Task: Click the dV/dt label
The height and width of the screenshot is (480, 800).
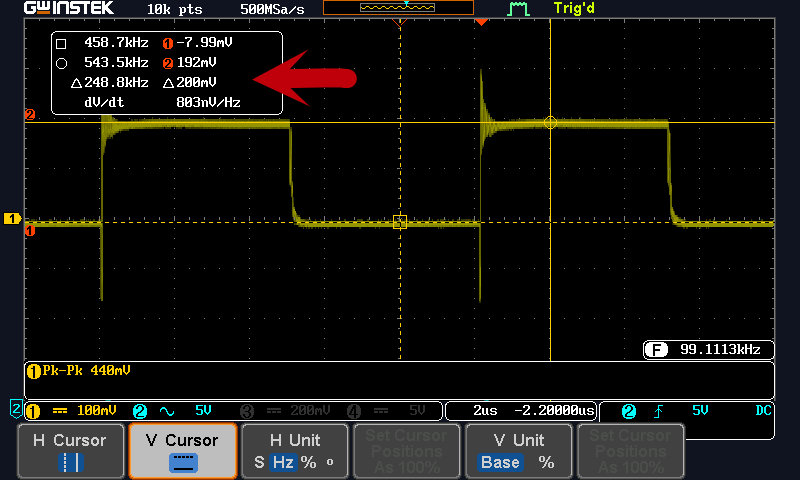Action: (104, 103)
